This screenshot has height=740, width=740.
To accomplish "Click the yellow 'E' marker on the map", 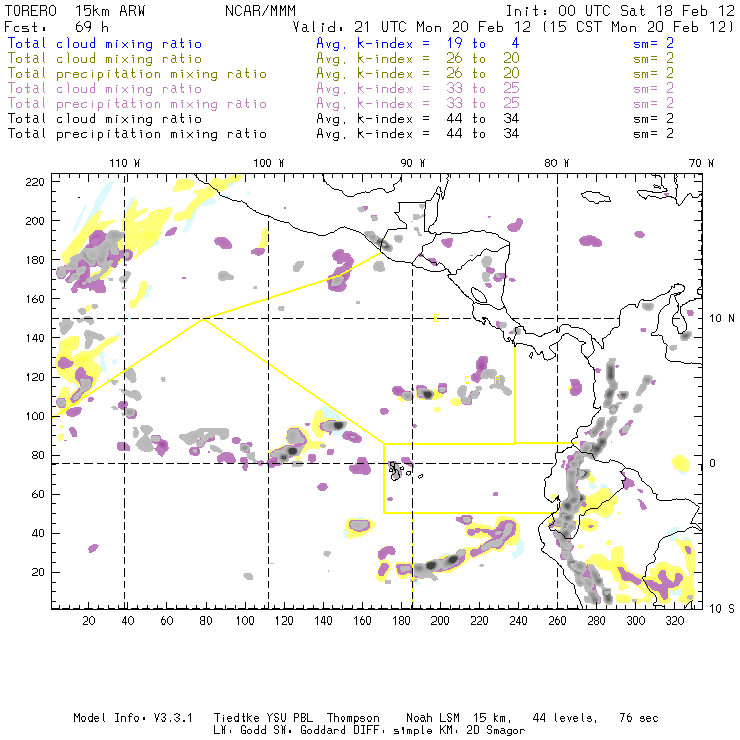I will pos(436,318).
